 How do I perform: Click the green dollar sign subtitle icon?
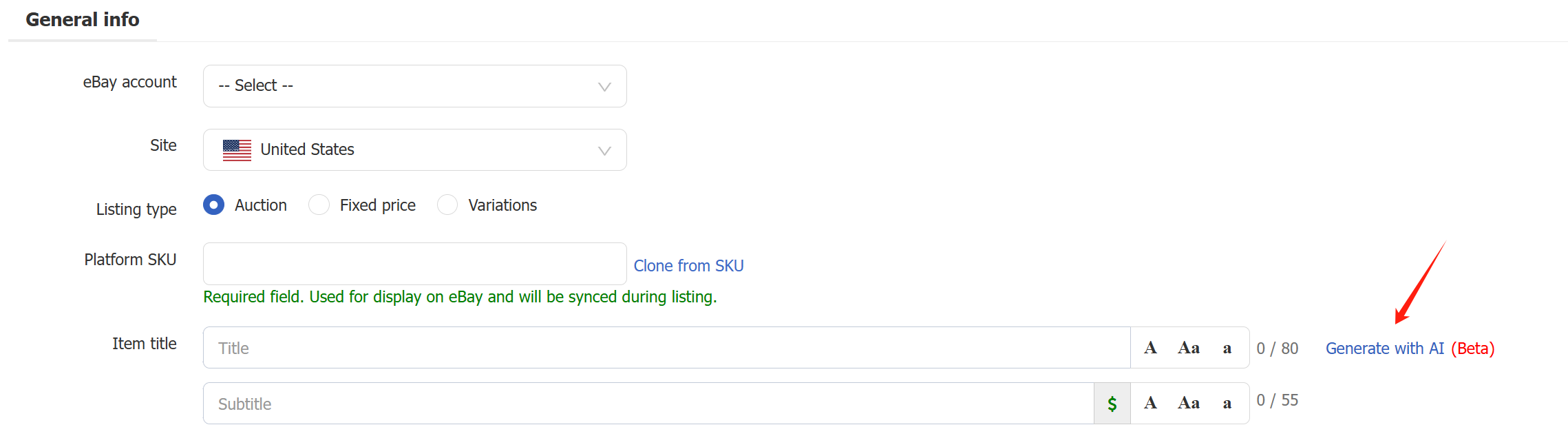coord(1112,404)
